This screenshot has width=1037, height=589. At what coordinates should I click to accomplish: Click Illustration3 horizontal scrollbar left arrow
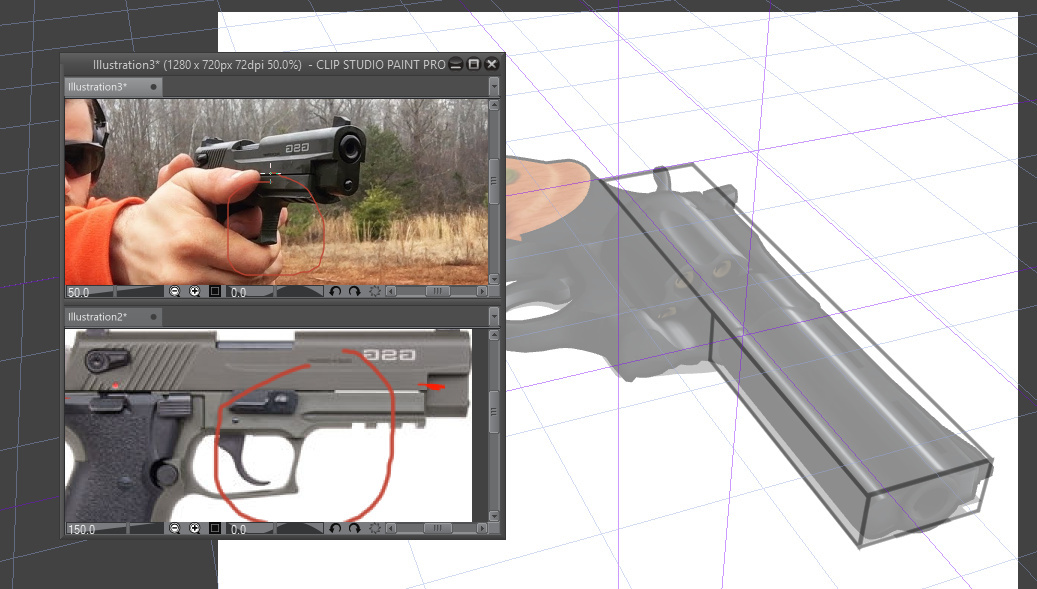[391, 292]
